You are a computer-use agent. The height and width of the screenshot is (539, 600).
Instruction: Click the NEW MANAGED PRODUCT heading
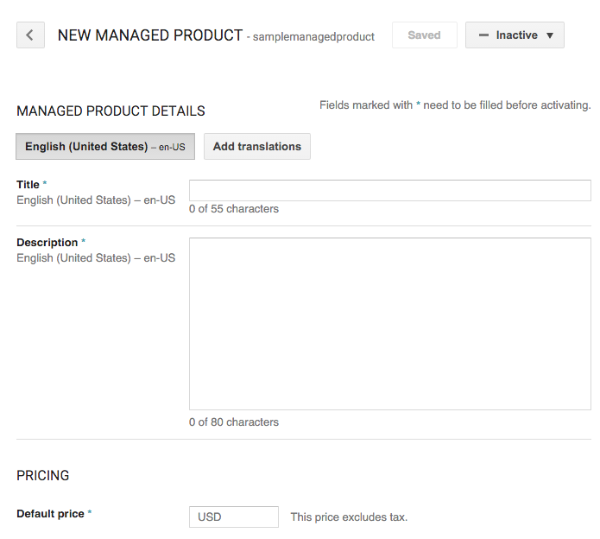point(150,36)
